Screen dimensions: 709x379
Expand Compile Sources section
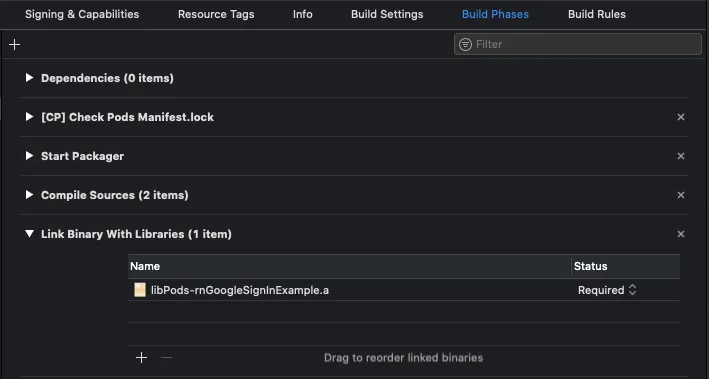pyautogui.click(x=29, y=194)
